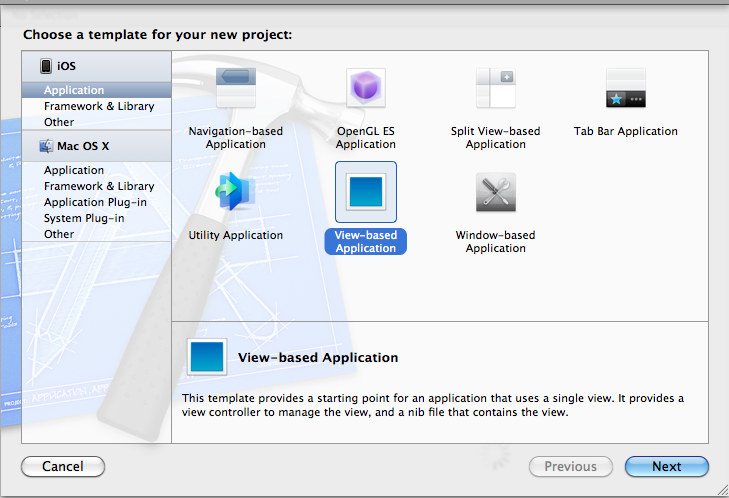This screenshot has height=498, width=729.
Task: Open Framework & Library under iOS
Action: 97,106
